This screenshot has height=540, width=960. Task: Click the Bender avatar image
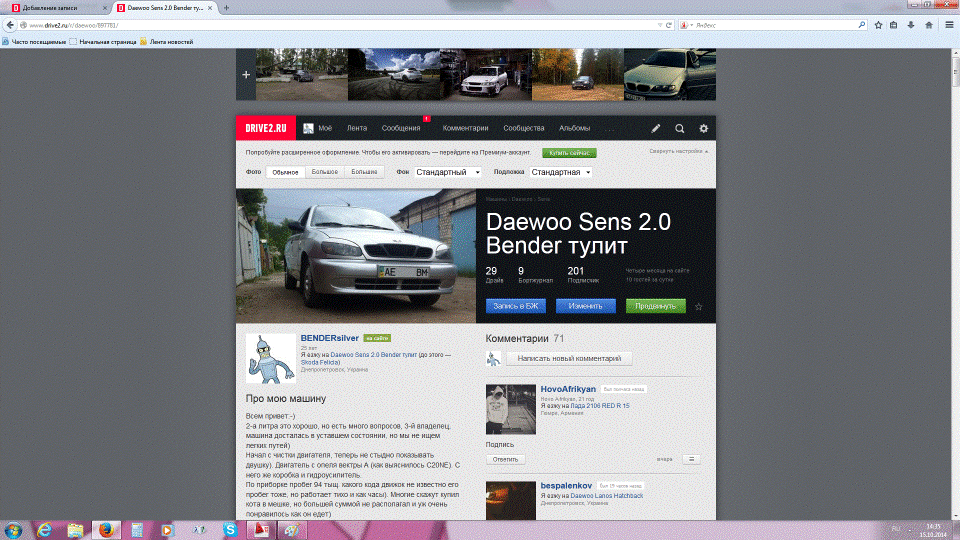(271, 358)
